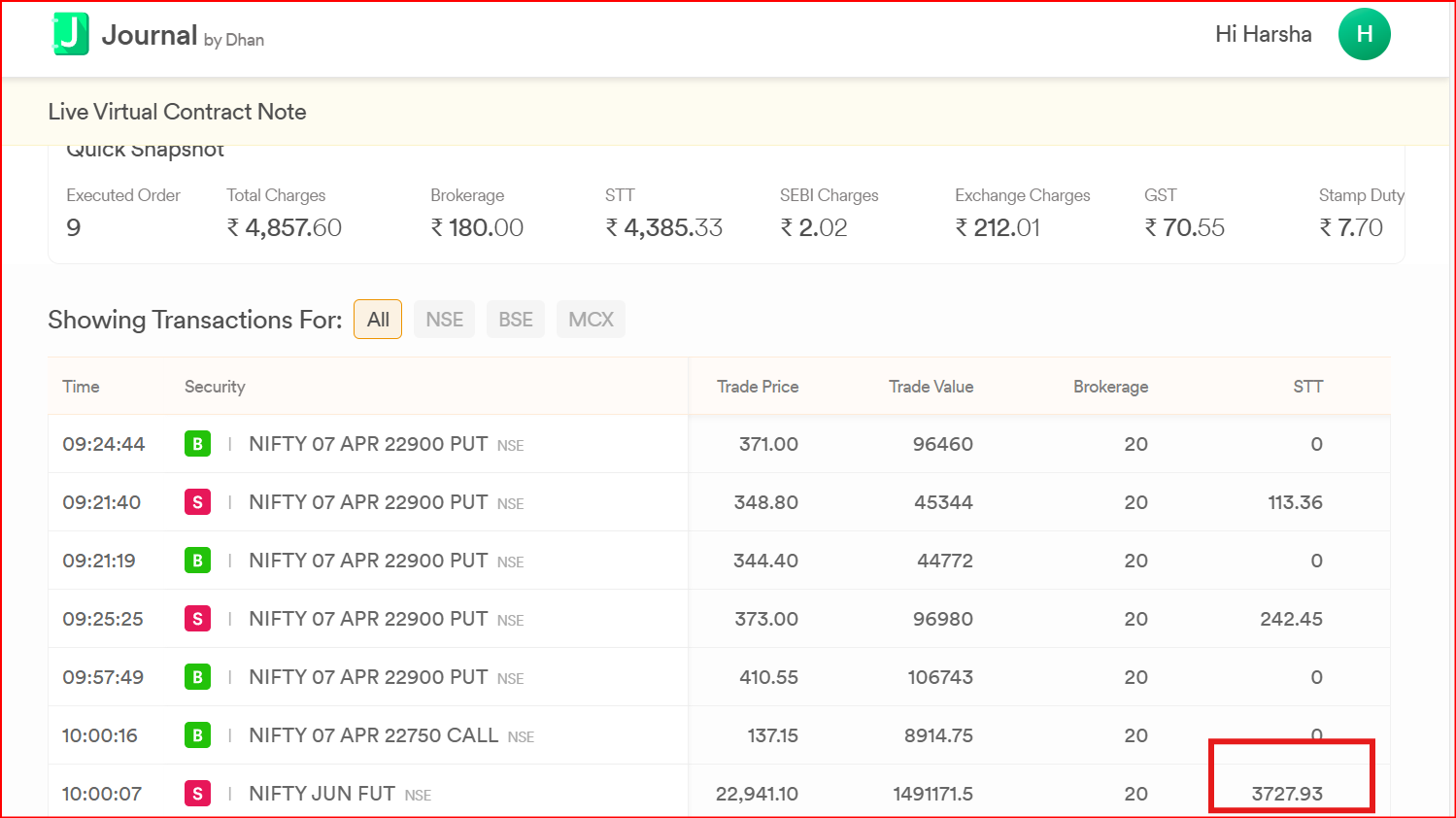
Task: Click the Buy badge on 09:21:19 trade
Action: tap(197, 561)
